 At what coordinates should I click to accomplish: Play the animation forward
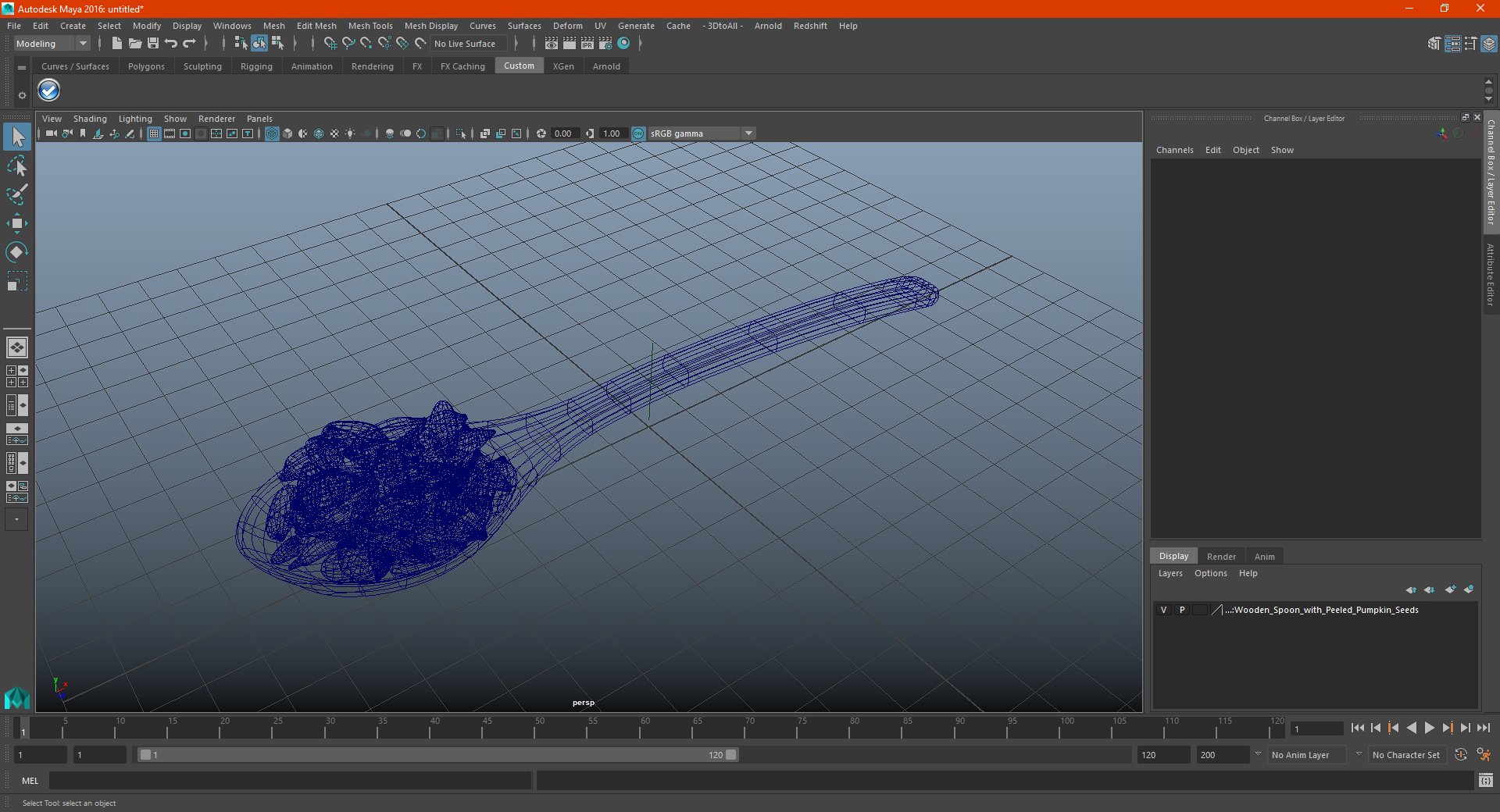pos(1430,728)
